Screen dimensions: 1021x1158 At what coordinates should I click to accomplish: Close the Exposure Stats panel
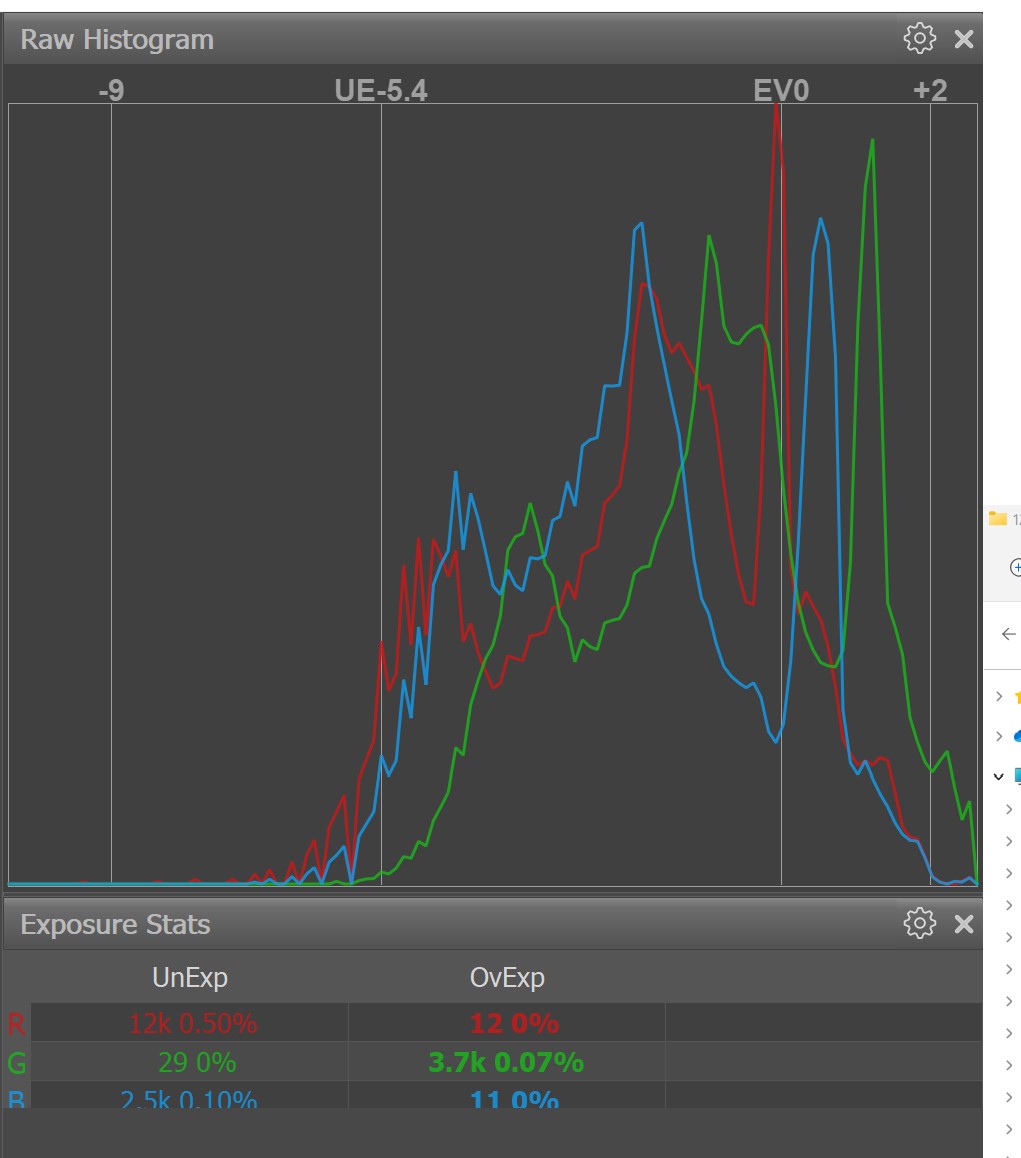click(x=964, y=923)
